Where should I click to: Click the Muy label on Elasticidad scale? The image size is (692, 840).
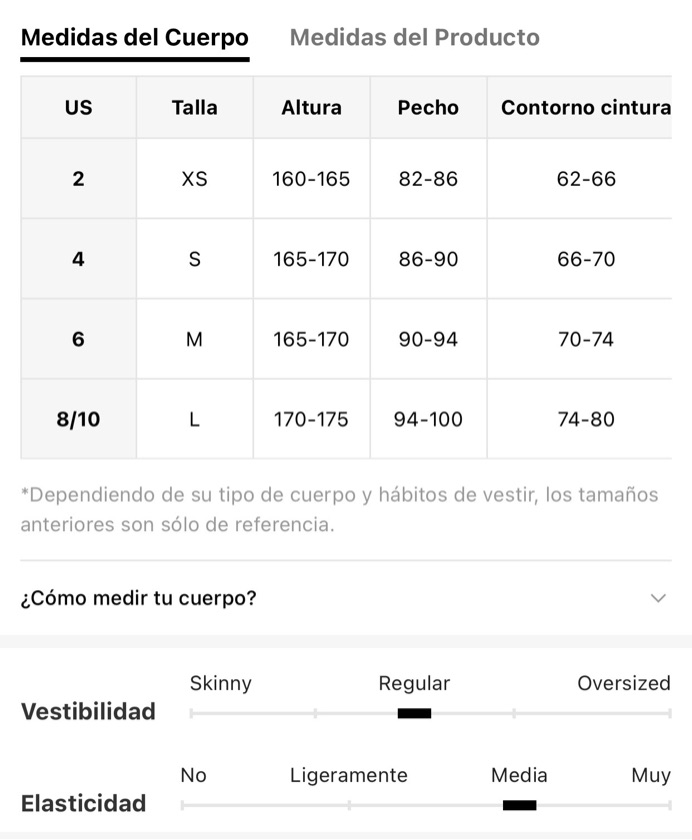pos(651,775)
